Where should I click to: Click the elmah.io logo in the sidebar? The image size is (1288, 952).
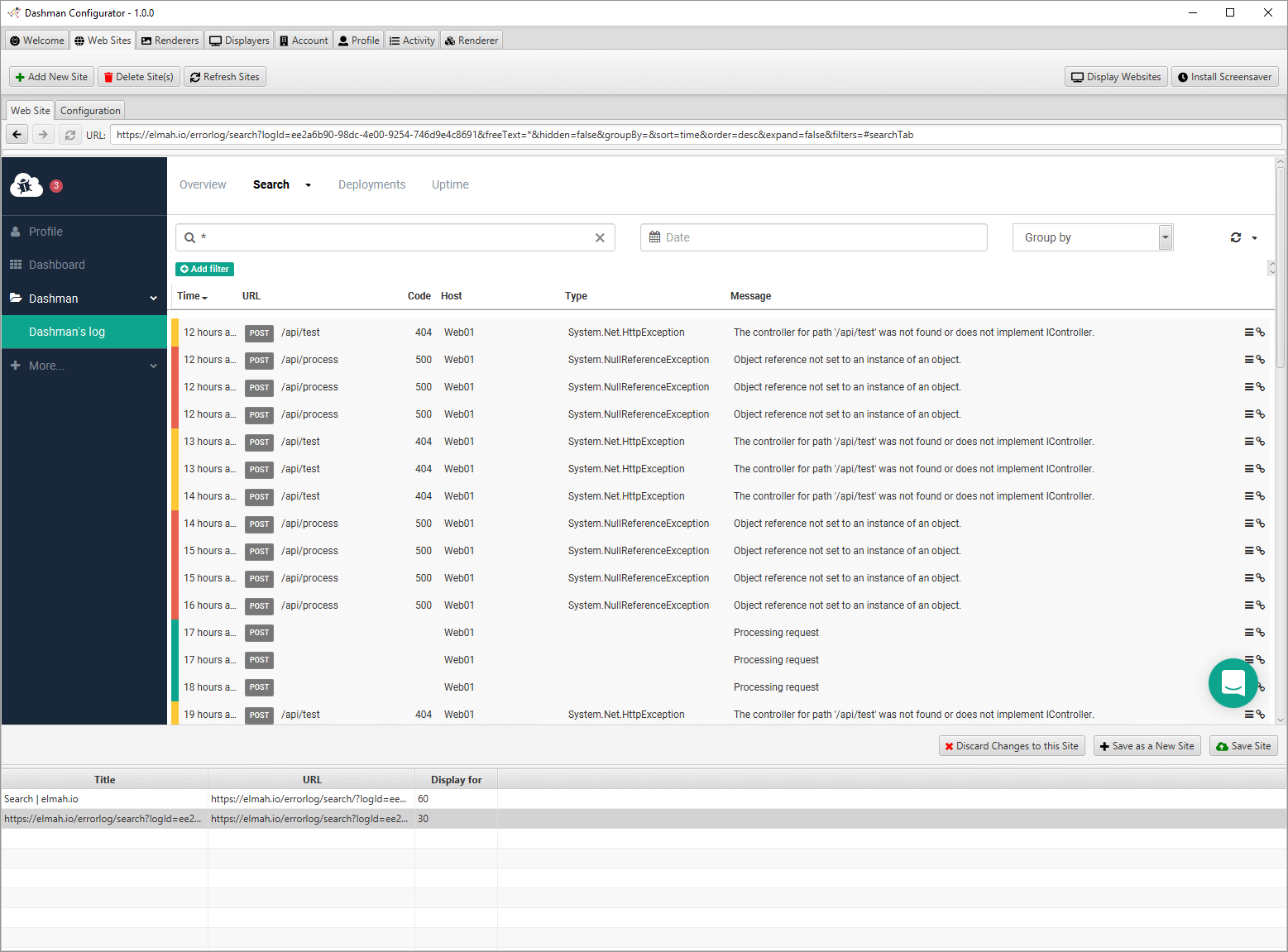tap(26, 185)
